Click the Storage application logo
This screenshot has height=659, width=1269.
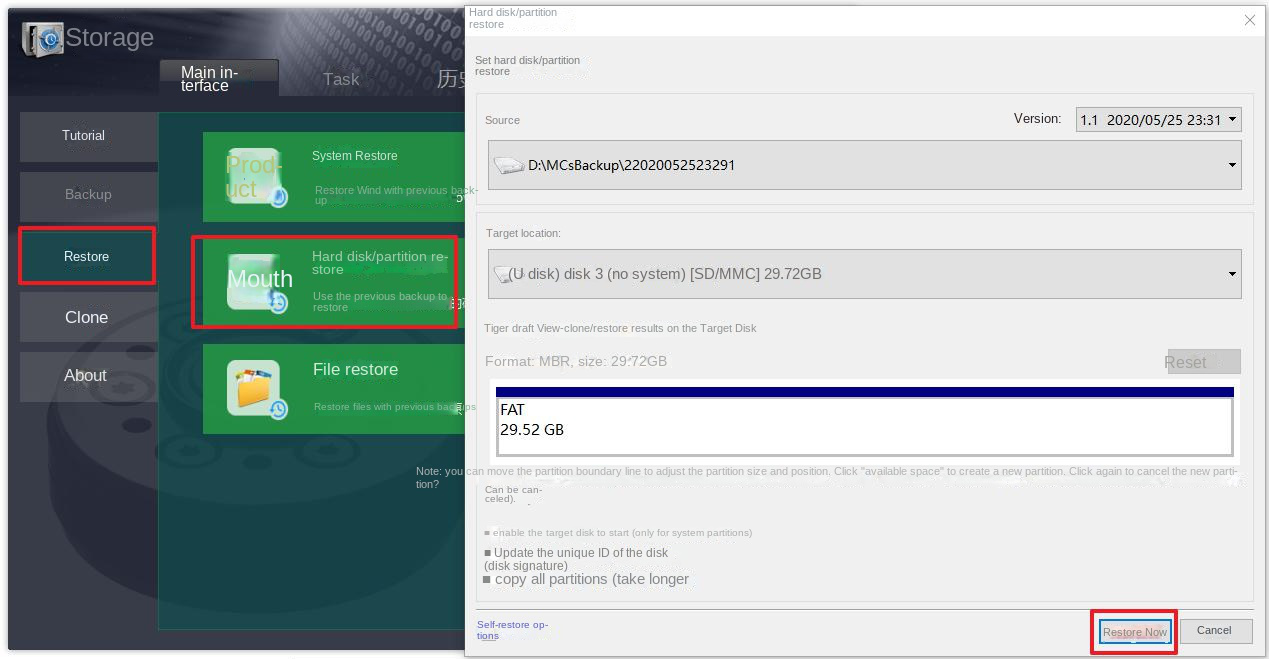tap(41, 37)
